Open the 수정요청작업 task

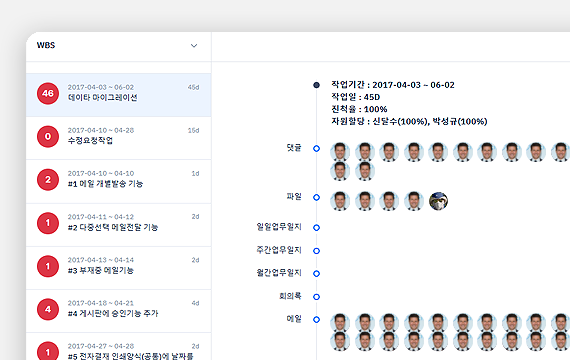pos(119,138)
